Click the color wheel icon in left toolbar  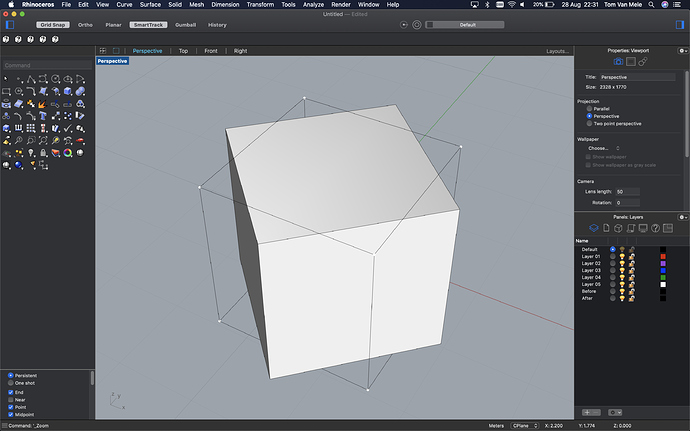(67, 153)
